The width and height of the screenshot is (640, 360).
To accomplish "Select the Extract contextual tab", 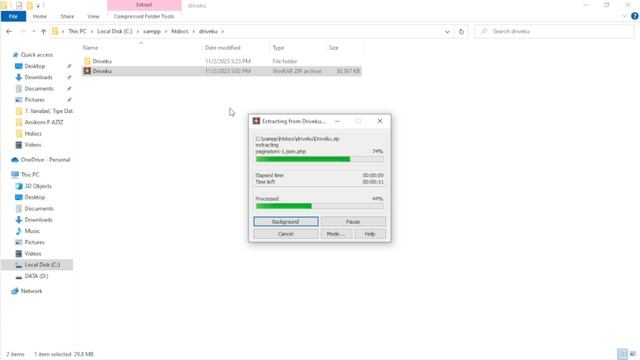I will 144,5.
